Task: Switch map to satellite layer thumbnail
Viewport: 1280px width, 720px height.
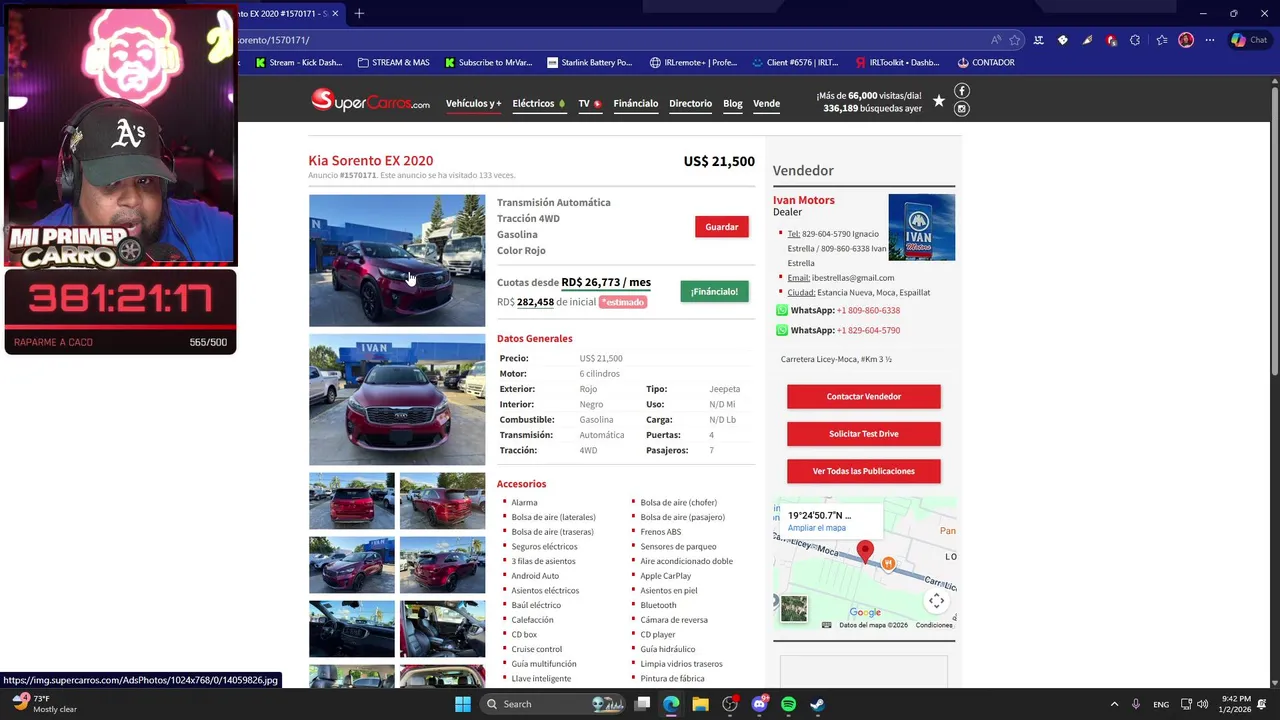Action: coord(794,608)
